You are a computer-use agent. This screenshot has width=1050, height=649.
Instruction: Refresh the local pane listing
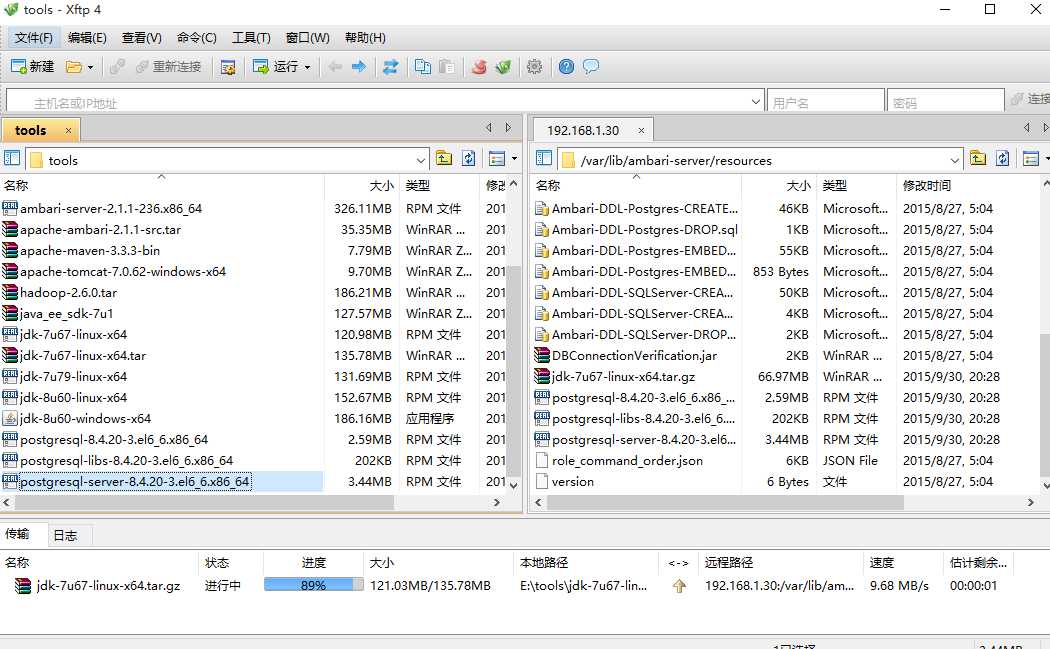click(469, 159)
